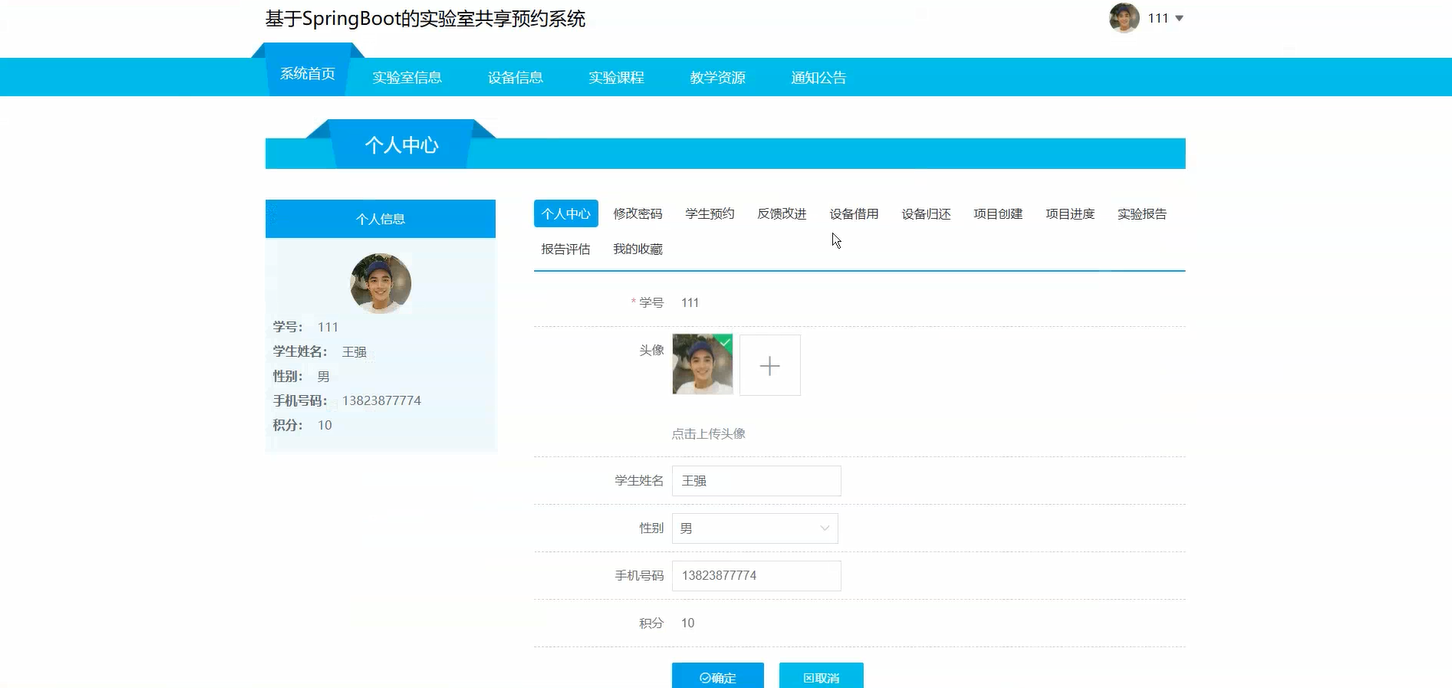
Task: Open the 学生预约 tab
Action: (709, 213)
